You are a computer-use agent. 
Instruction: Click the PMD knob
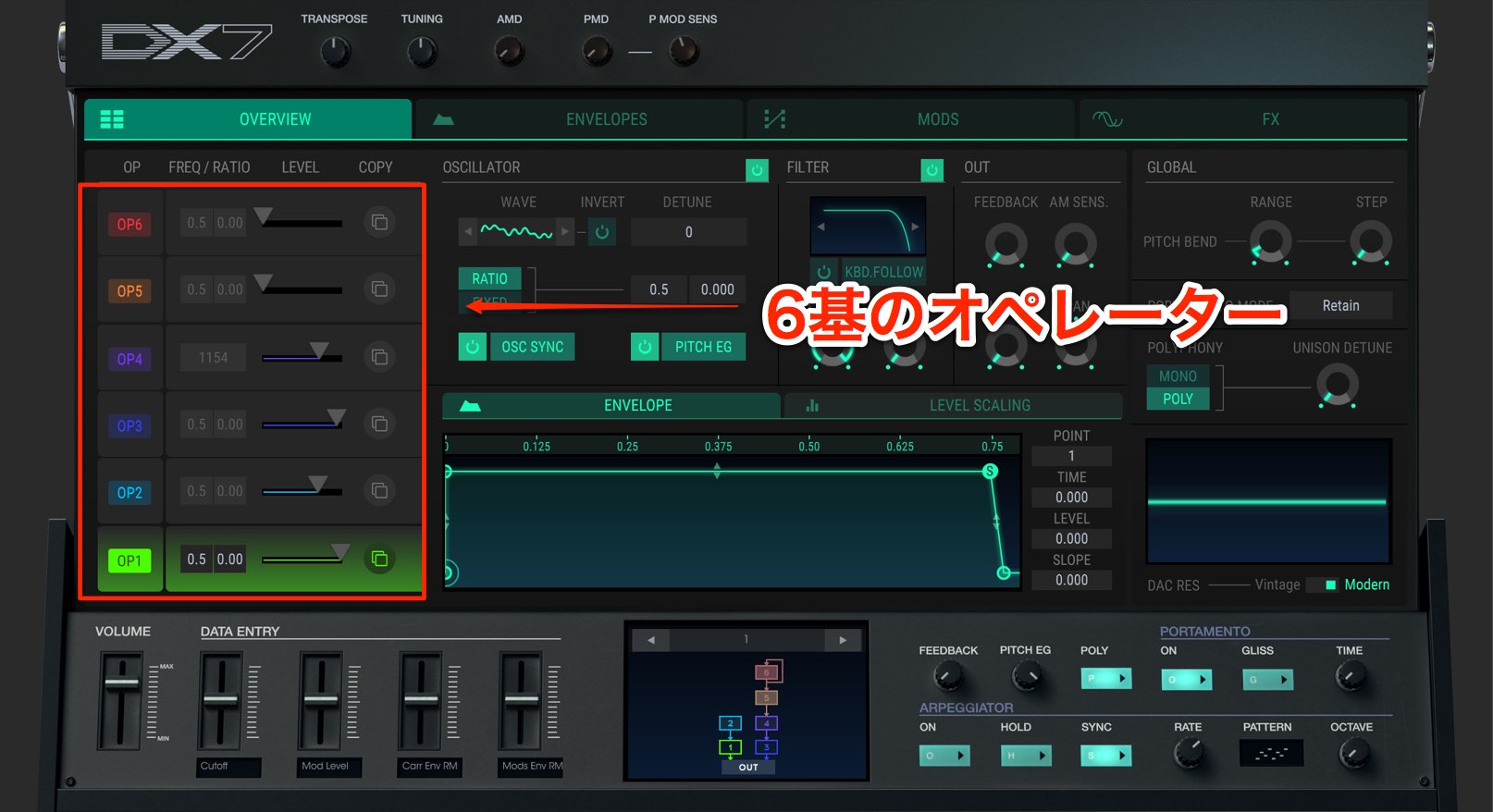[597, 51]
